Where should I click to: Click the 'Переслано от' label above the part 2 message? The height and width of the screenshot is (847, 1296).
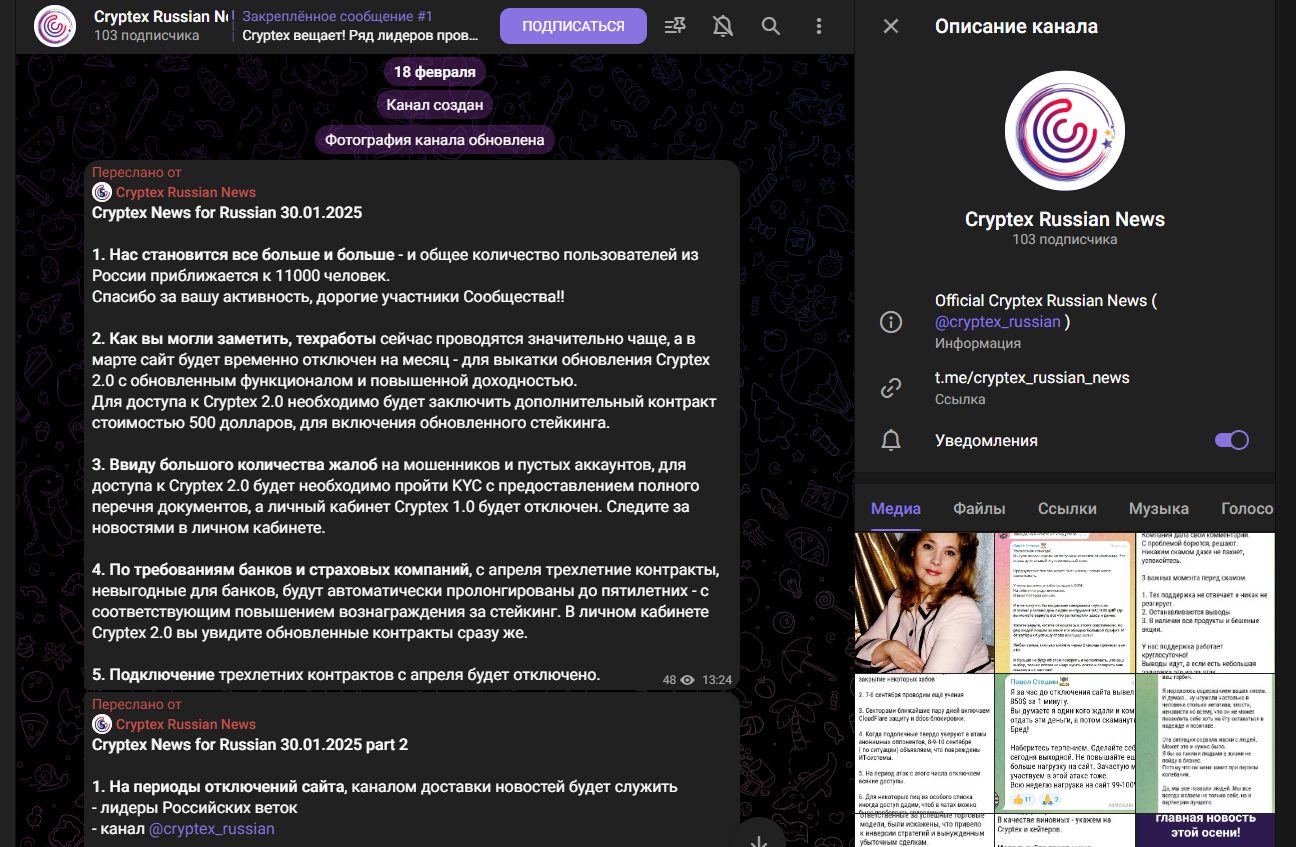(137, 704)
